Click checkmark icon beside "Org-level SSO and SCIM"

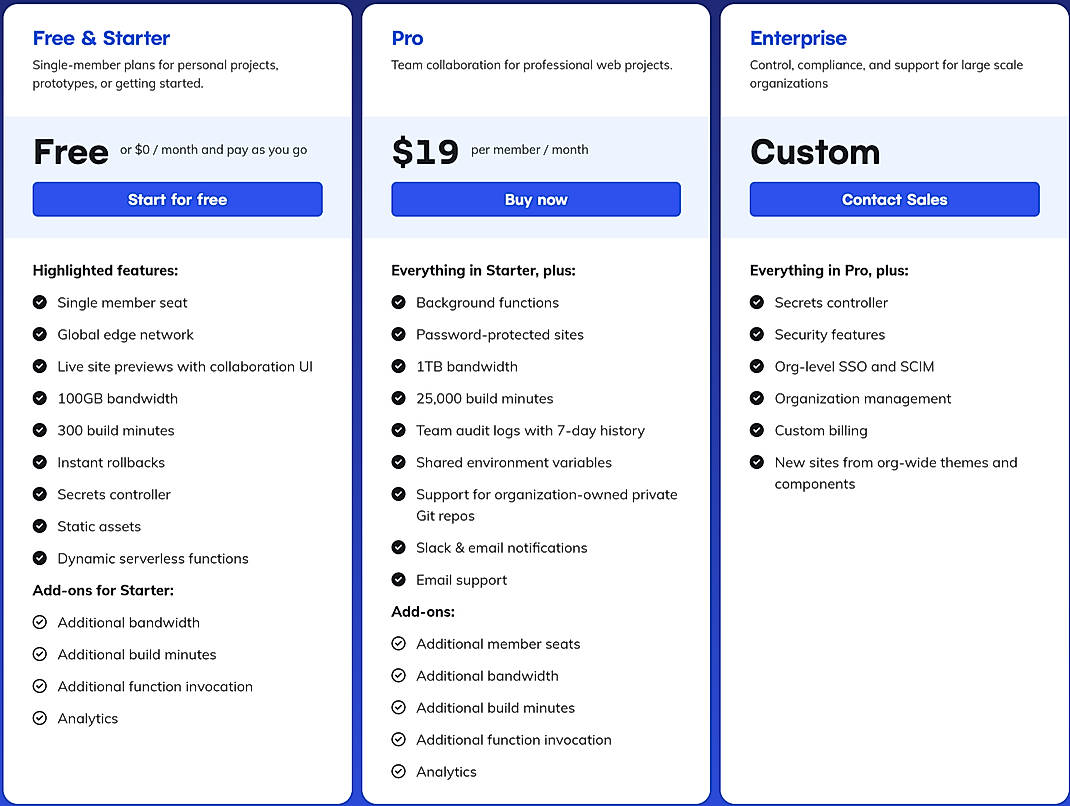pos(757,366)
